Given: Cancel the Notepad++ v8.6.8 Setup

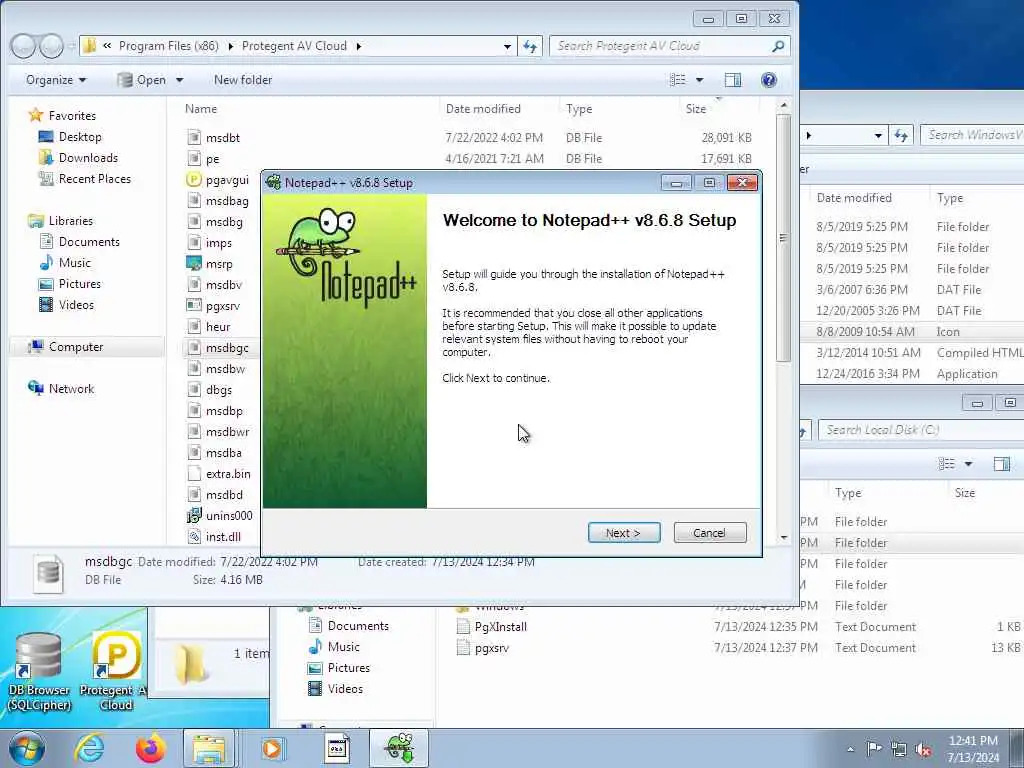Looking at the screenshot, I should [x=709, y=533].
